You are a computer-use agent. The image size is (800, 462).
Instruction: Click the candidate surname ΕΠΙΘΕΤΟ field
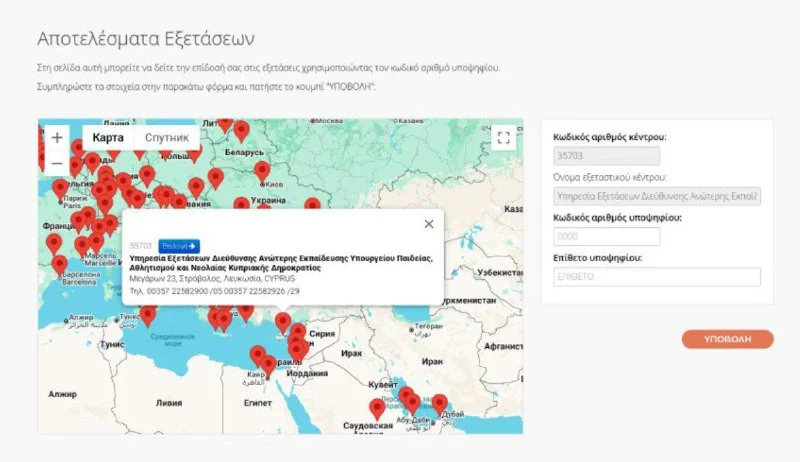tap(656, 277)
